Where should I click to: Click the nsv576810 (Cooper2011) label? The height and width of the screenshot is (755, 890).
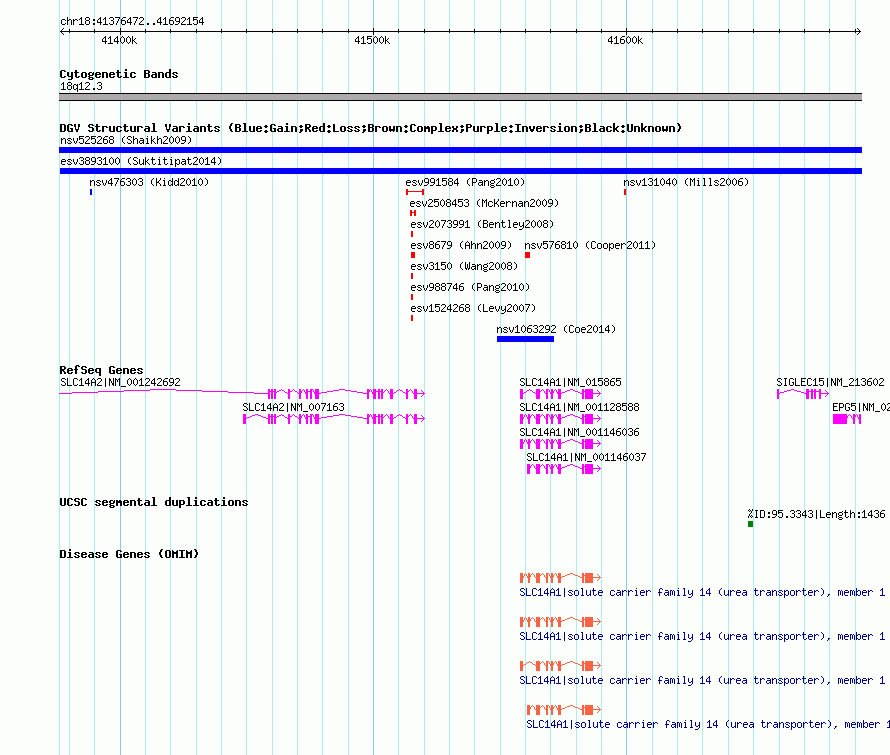[x=590, y=245]
